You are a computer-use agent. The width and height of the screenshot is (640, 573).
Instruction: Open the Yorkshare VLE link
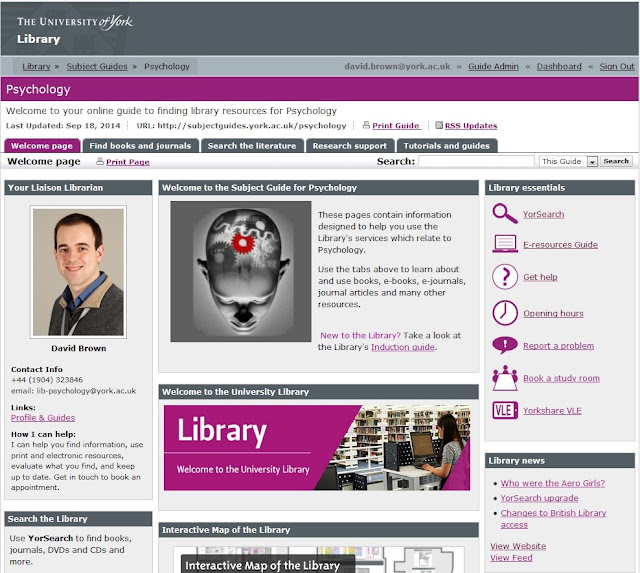tap(552, 411)
